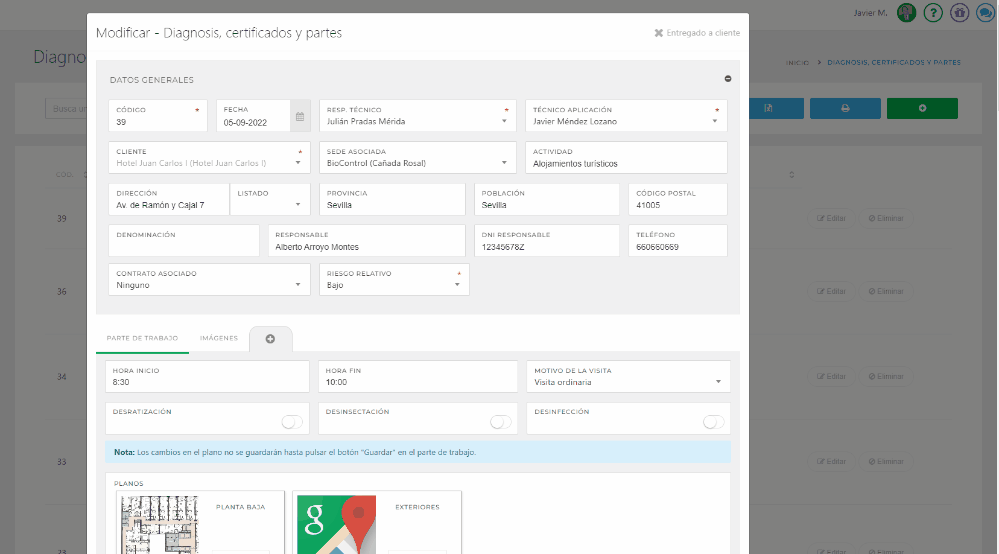Open the Motivo de la Visita dropdown

pyautogui.click(x=627, y=382)
